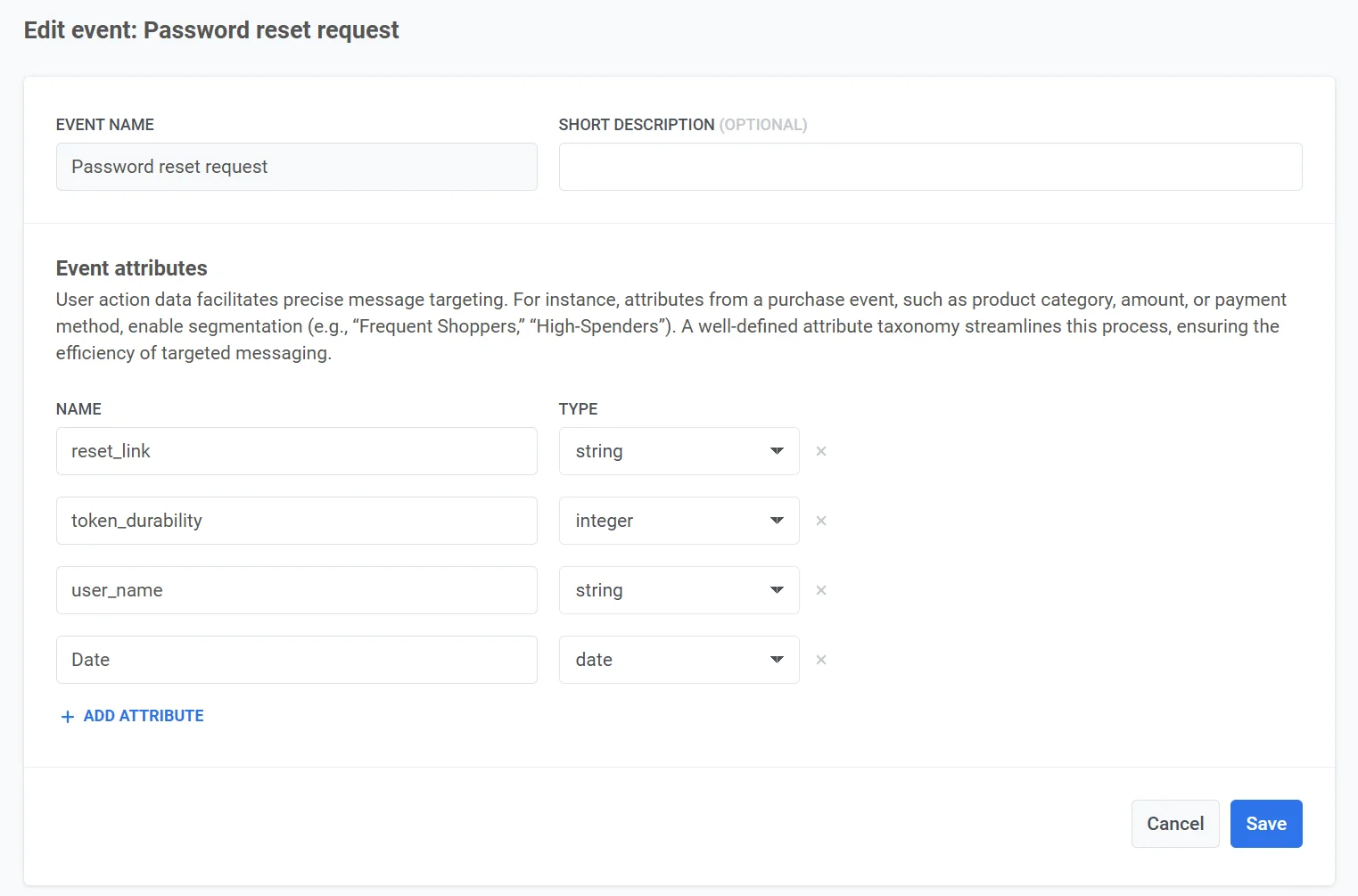Click the optional SHORT DESCRIPTION field
Viewport: 1358px width, 896px height.
tap(930, 167)
